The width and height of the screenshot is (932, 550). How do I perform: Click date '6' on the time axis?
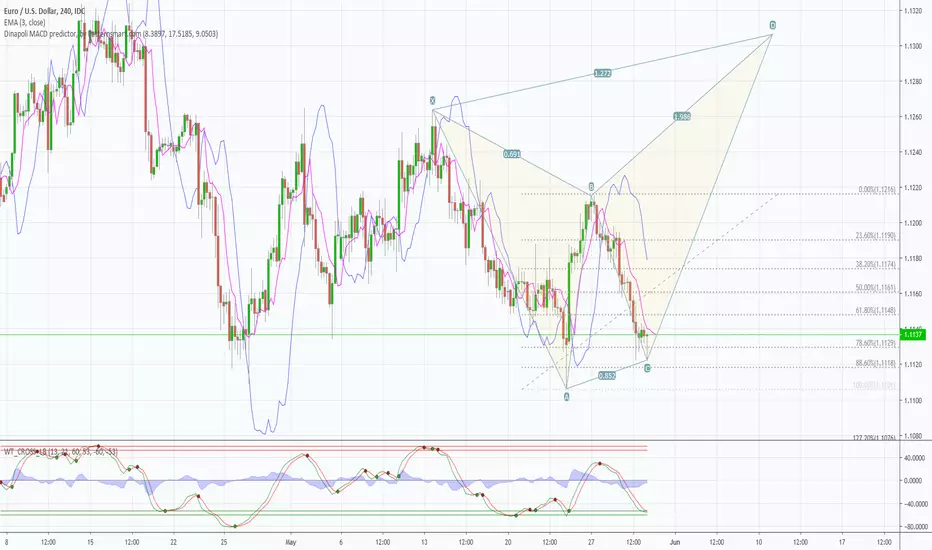(341, 542)
